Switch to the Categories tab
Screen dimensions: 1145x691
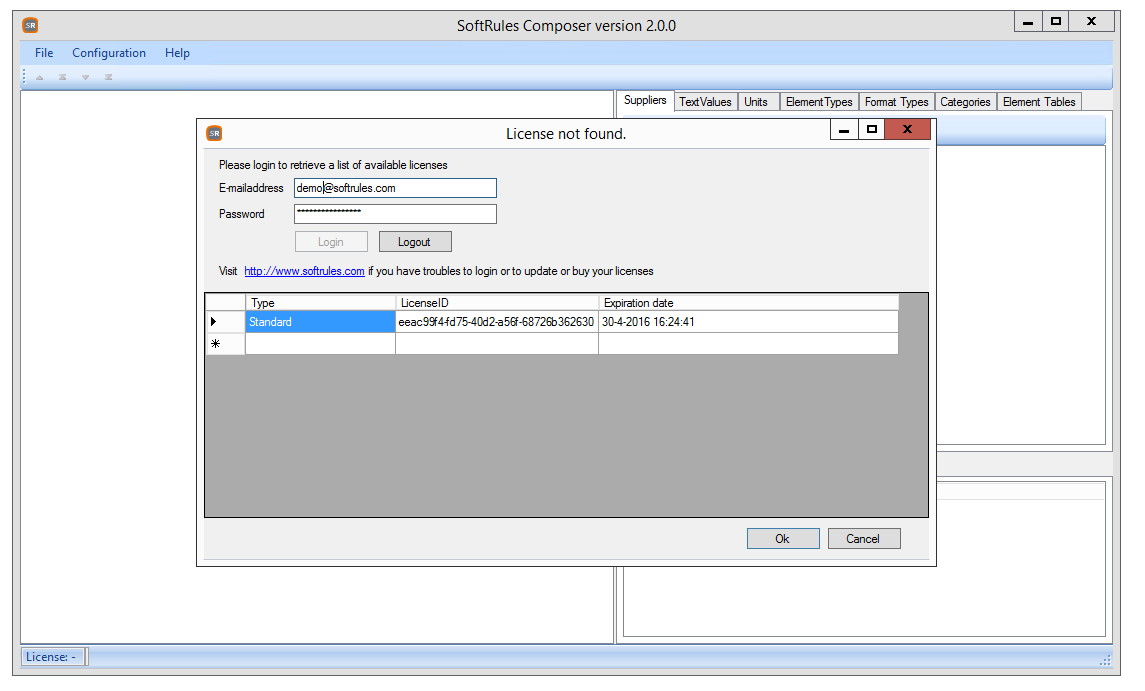click(965, 102)
